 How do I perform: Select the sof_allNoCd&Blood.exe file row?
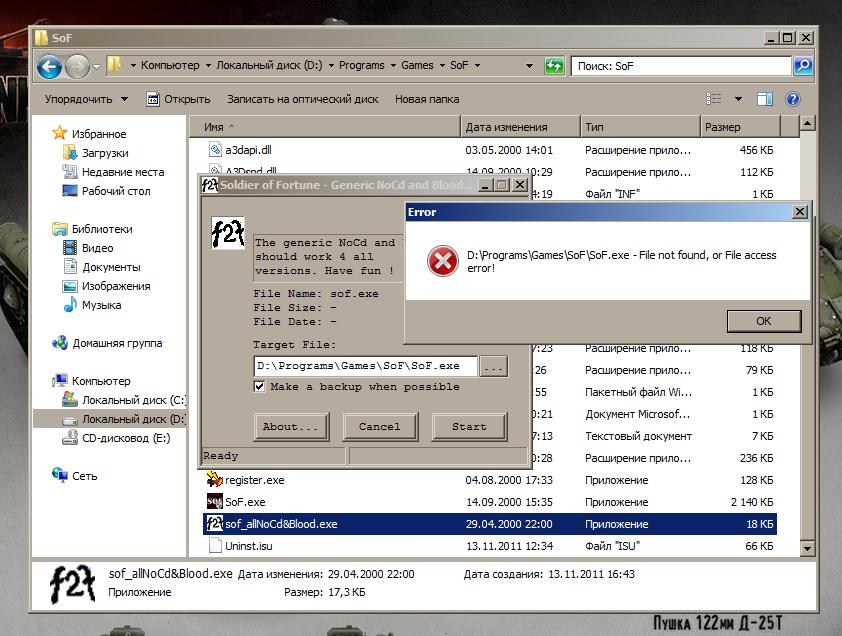(x=490, y=524)
